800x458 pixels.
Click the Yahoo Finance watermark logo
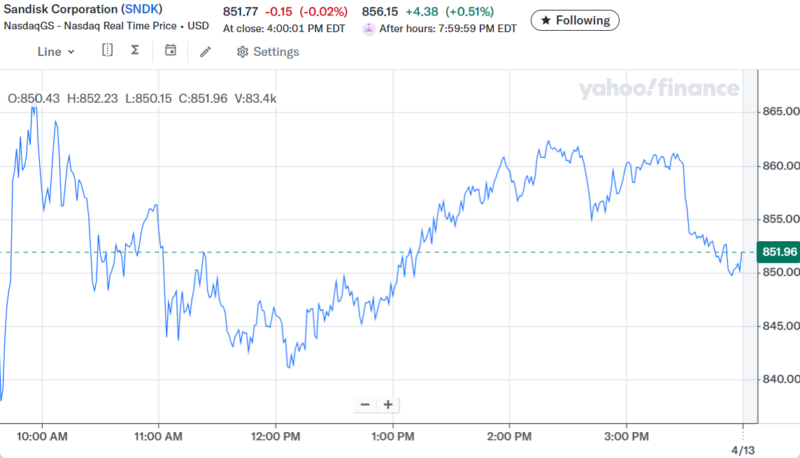(656, 90)
